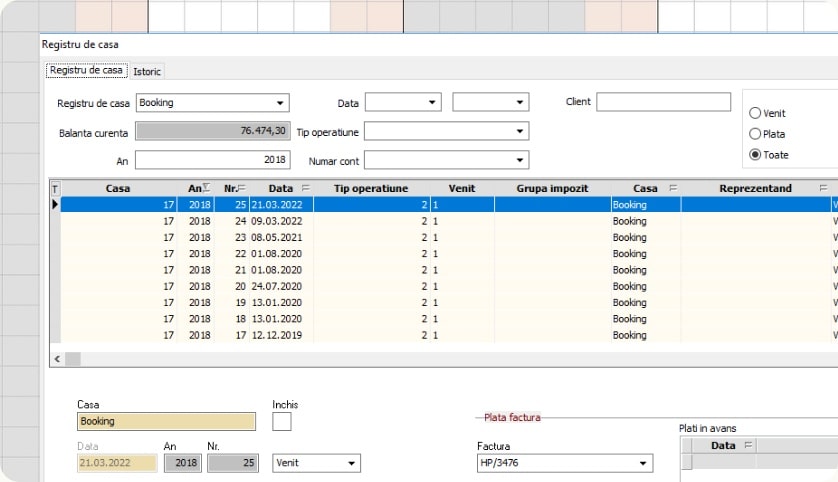The image size is (838, 482).
Task: Click the filter icon in grid Data column header
Action: pos(305,188)
